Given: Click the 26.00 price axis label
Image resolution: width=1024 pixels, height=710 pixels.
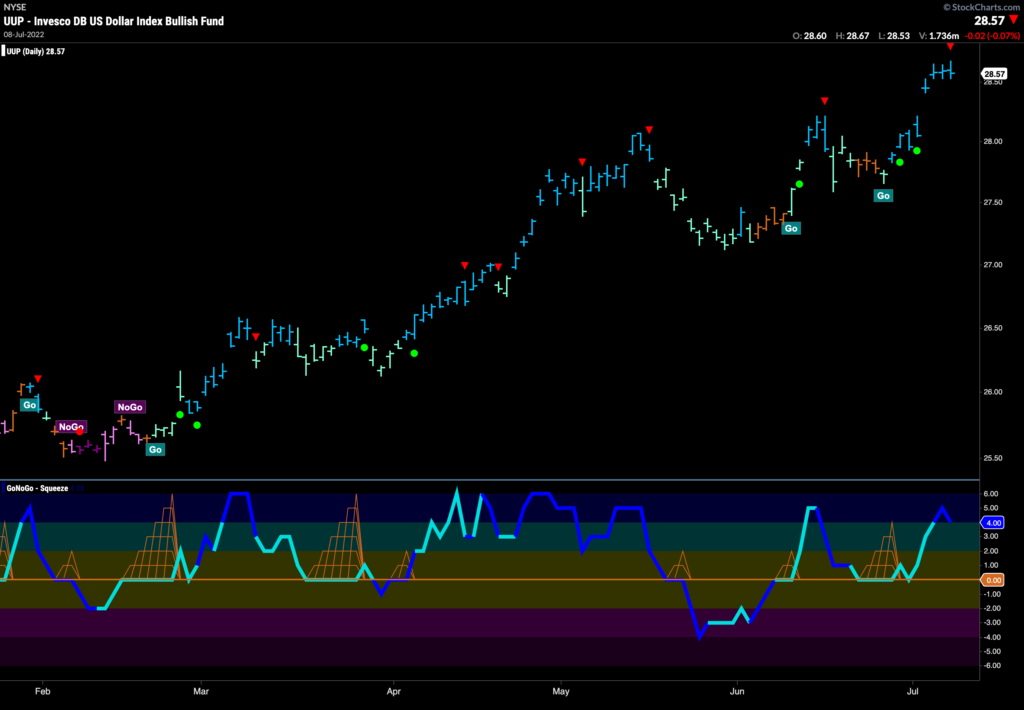Looking at the screenshot, I should point(993,392).
